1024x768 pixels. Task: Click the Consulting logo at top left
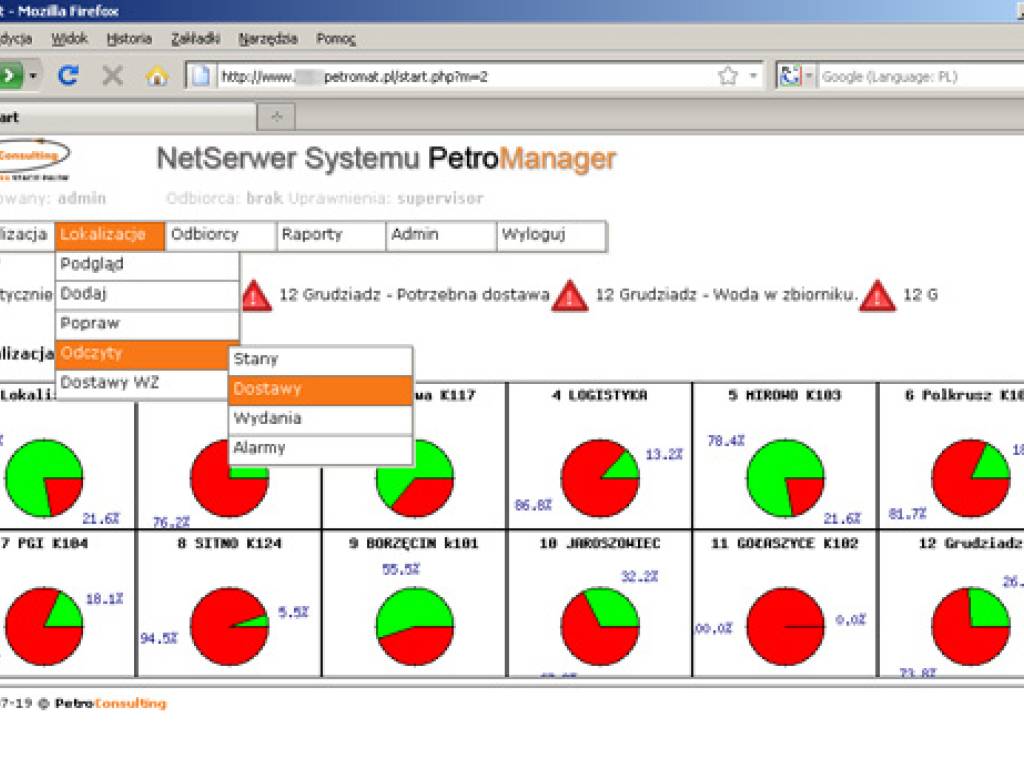(35, 159)
